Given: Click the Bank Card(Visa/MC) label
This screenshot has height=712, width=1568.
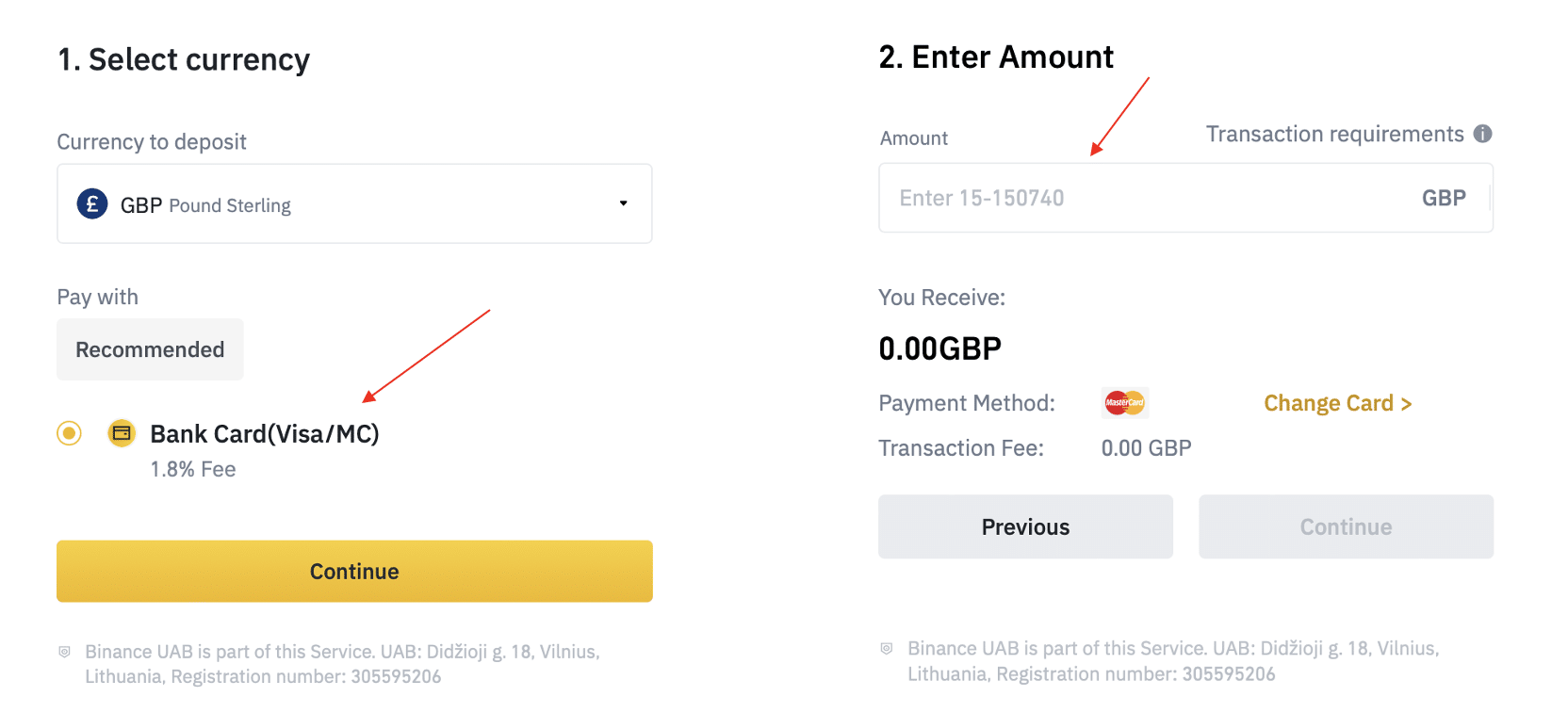Looking at the screenshot, I should pos(265,433).
